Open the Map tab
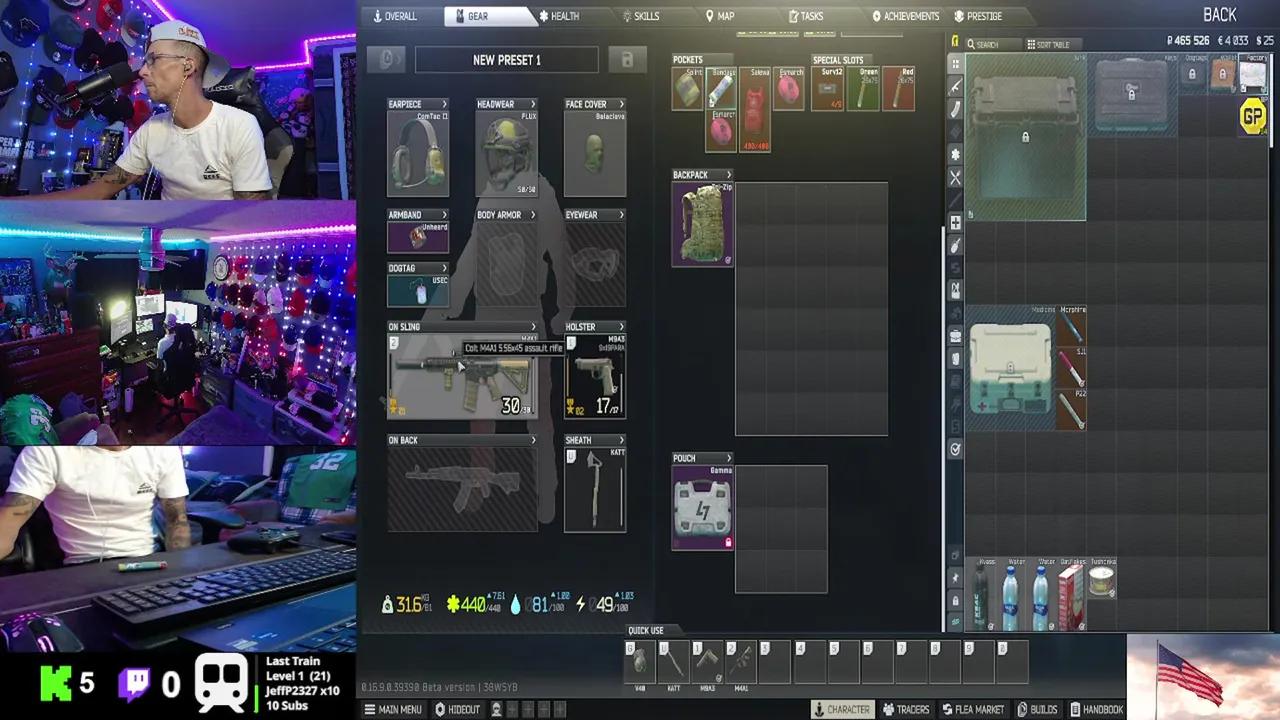The width and height of the screenshot is (1280, 720). tap(720, 16)
